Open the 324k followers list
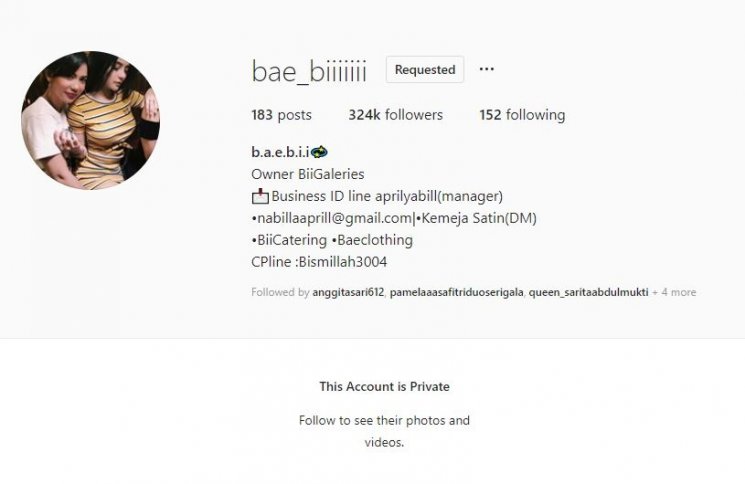The image size is (745, 484). pos(395,115)
